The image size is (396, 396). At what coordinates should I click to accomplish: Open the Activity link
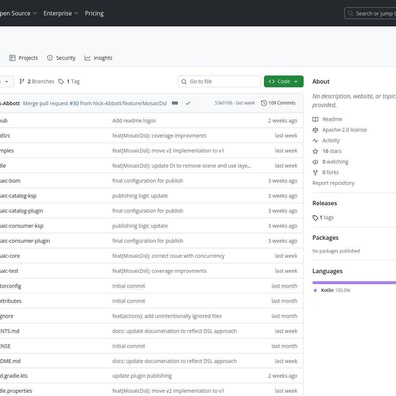[331, 140]
